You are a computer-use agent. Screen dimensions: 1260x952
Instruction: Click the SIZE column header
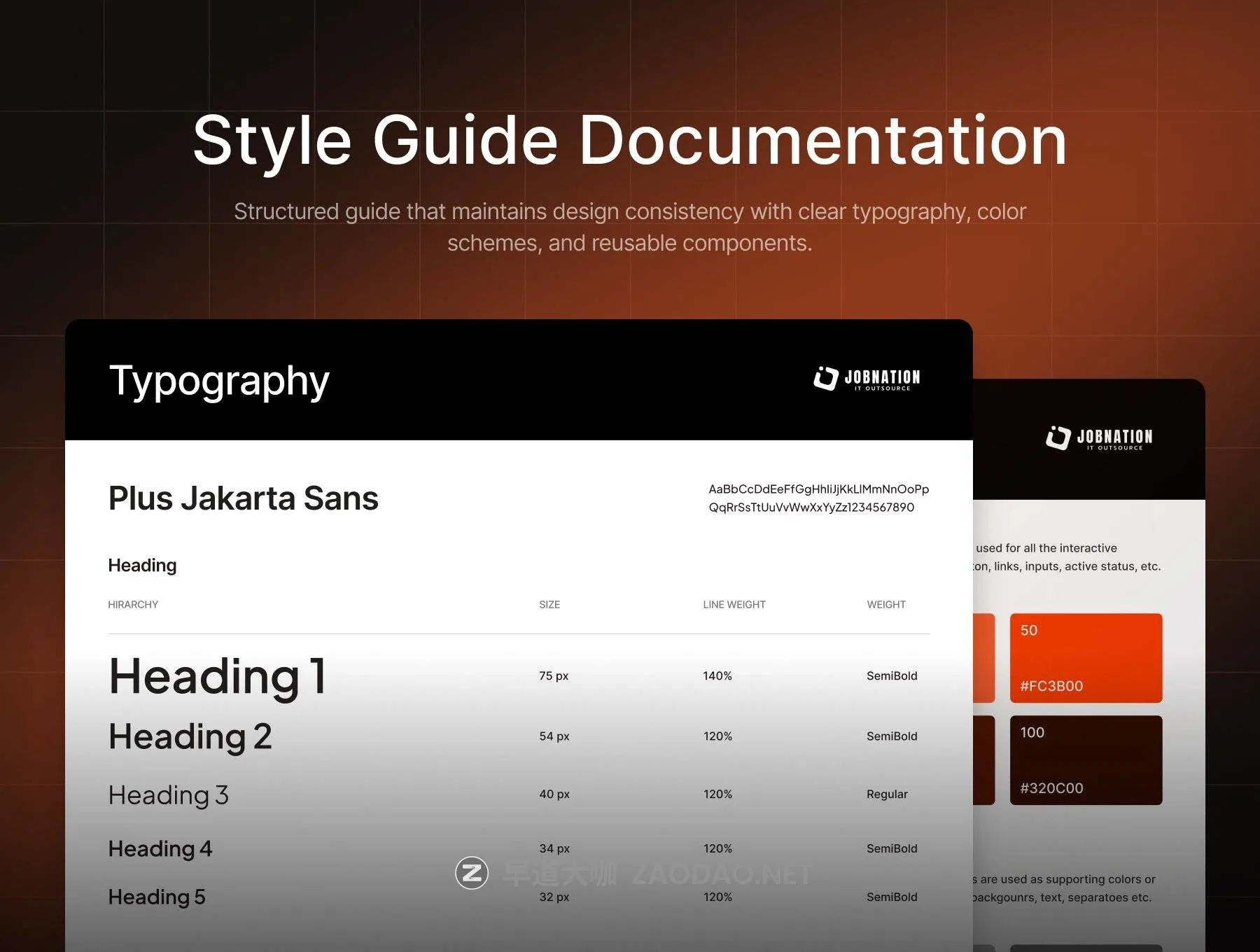(549, 604)
